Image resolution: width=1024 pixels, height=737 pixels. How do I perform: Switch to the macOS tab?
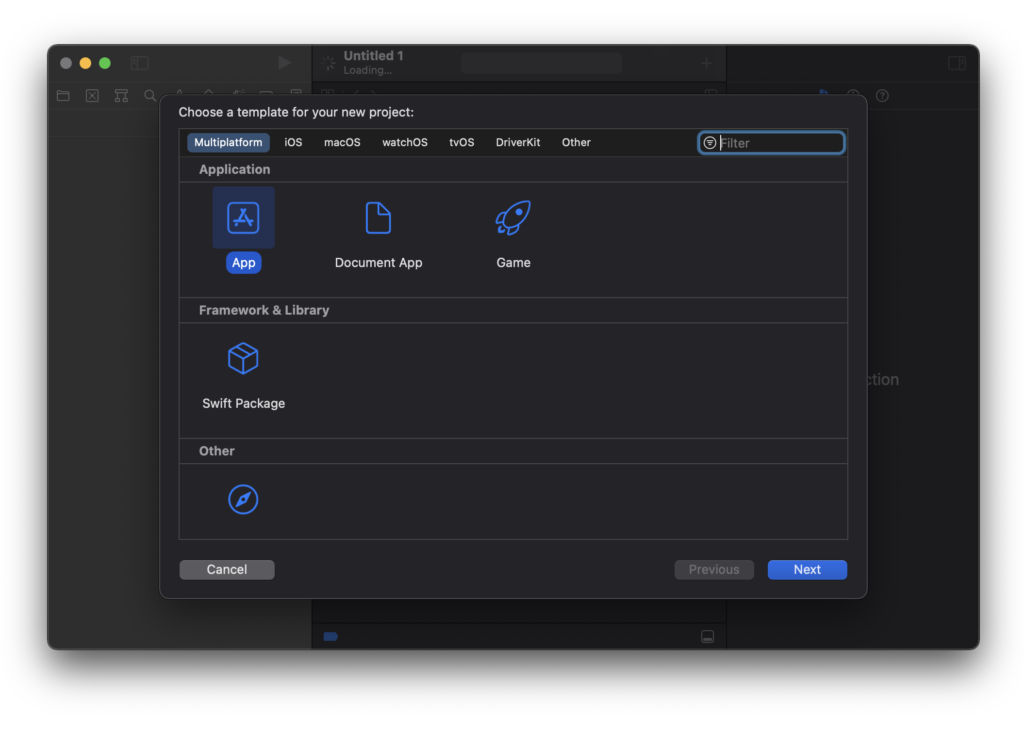click(342, 142)
